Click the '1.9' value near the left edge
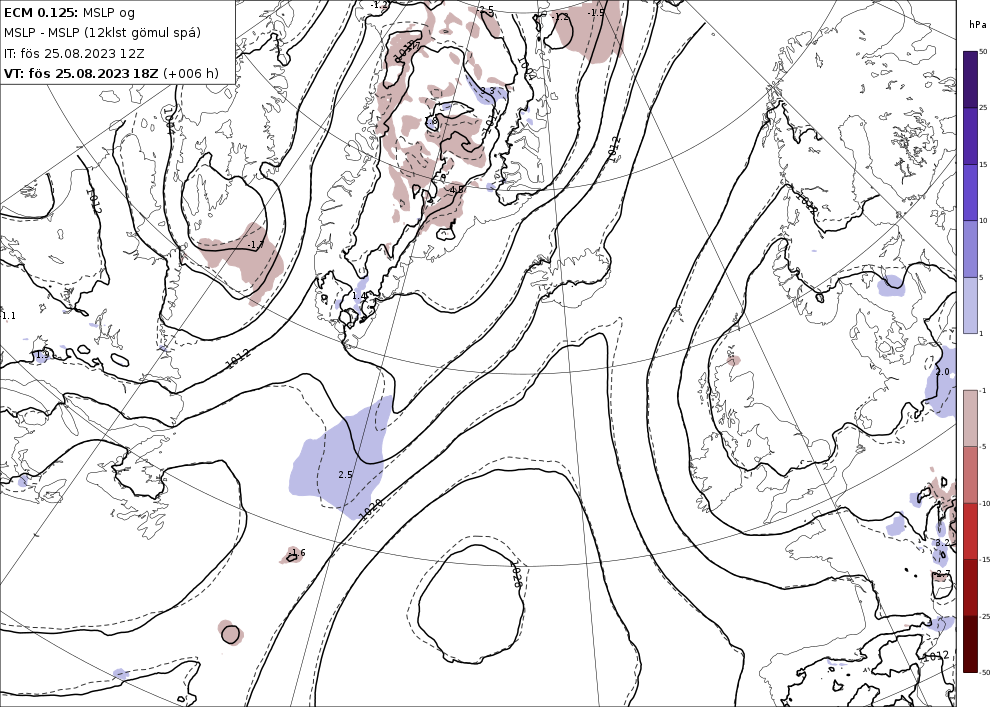The image size is (1000, 707). coord(43,354)
